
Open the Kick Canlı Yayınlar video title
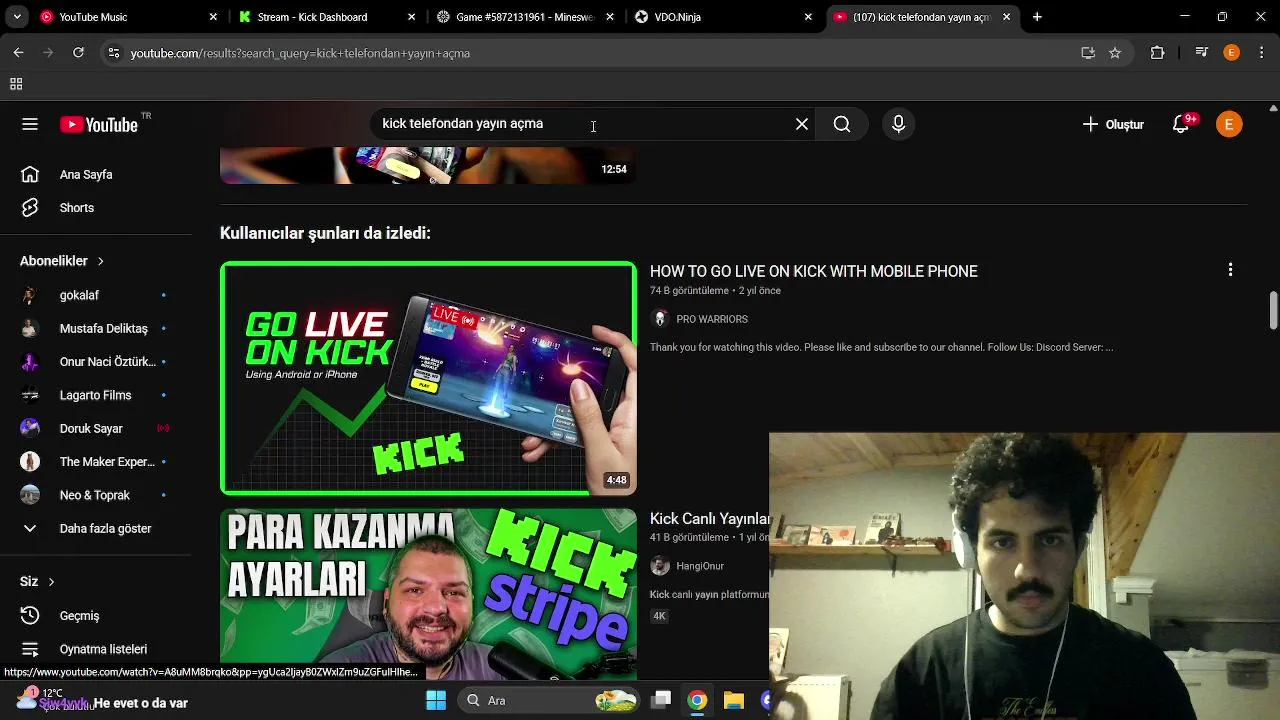click(710, 519)
